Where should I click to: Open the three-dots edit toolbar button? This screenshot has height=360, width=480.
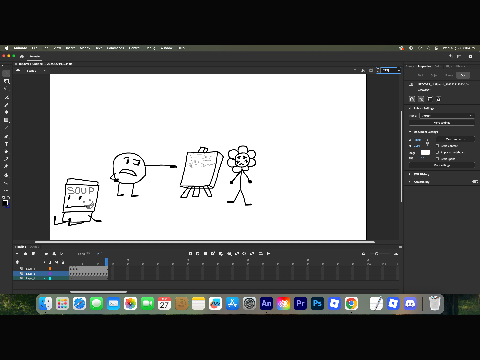coord(6,190)
